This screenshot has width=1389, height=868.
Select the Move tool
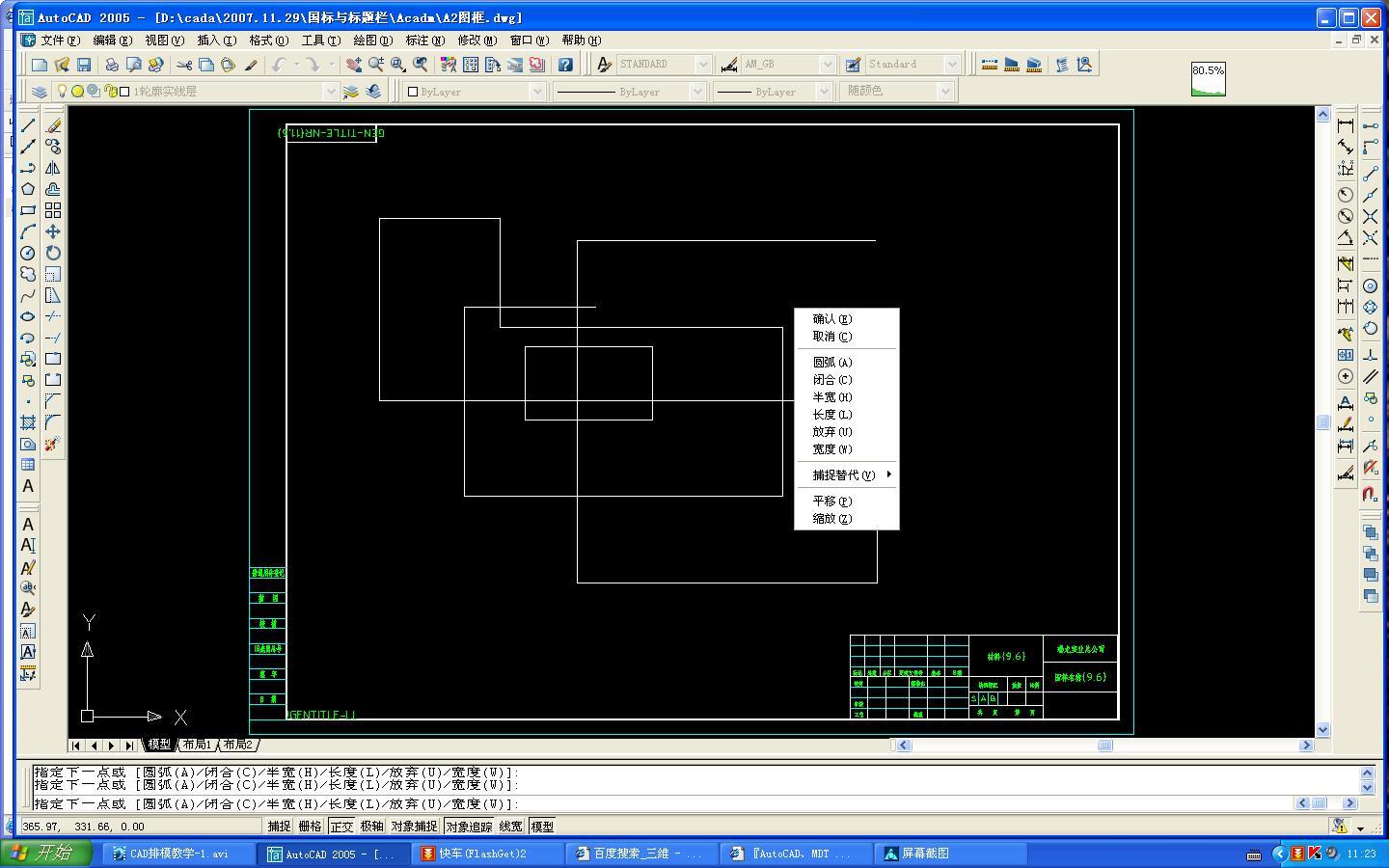pos(53,231)
